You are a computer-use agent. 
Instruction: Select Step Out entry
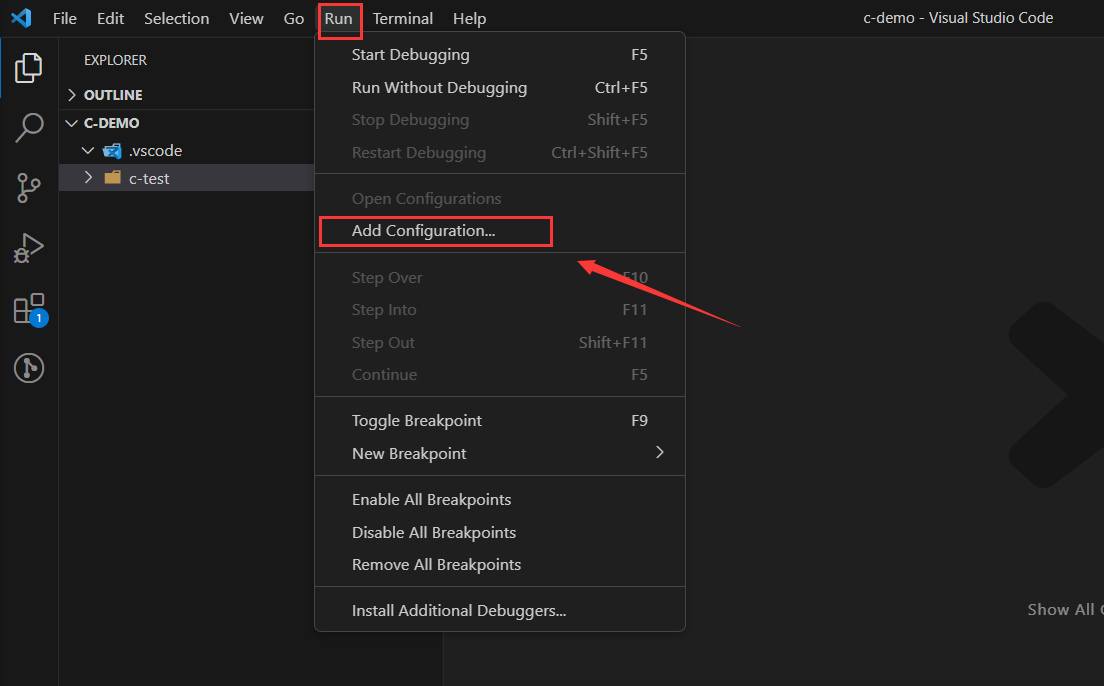point(500,342)
